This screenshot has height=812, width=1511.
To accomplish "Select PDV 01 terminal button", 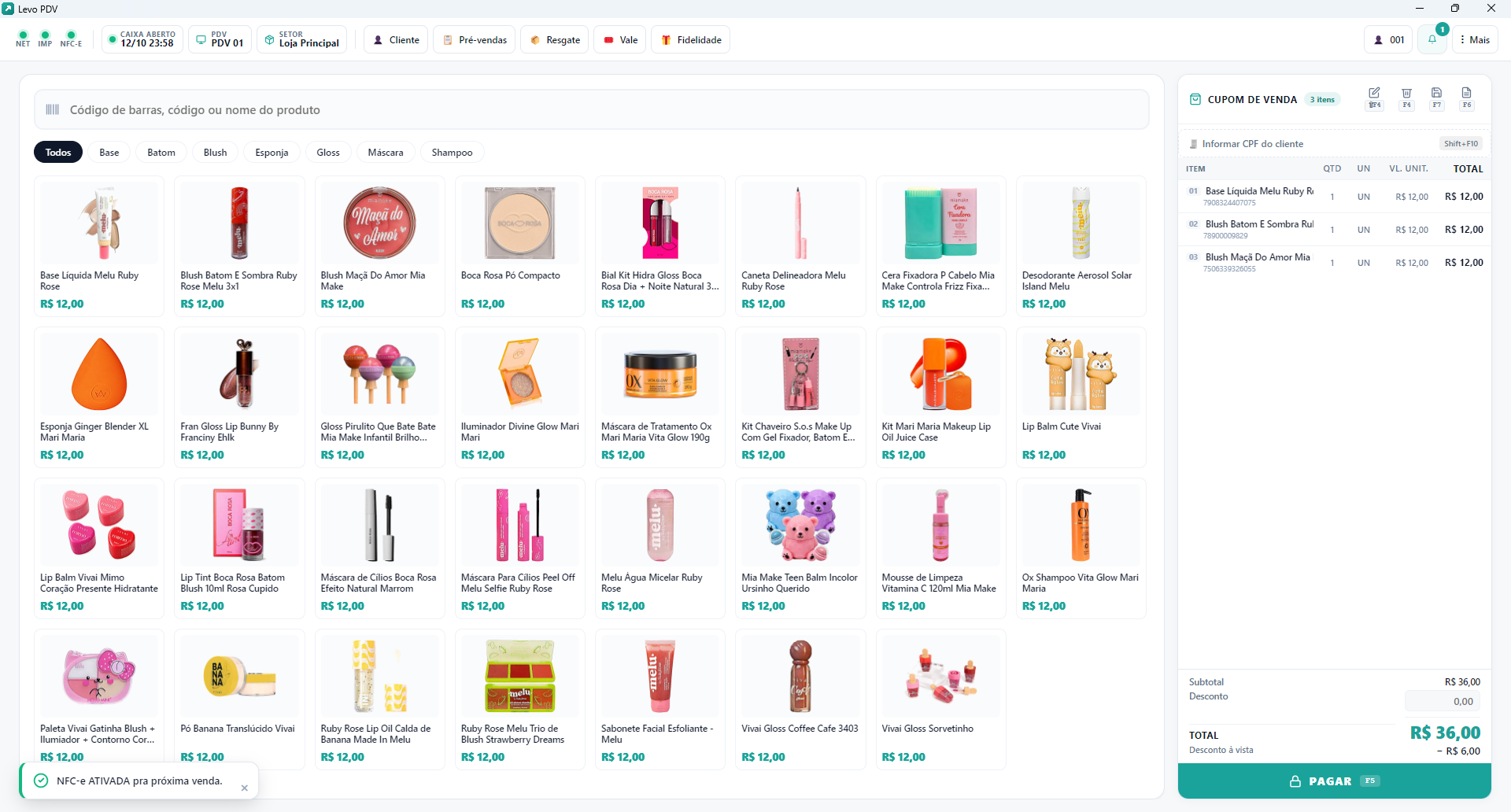I will pos(220,39).
